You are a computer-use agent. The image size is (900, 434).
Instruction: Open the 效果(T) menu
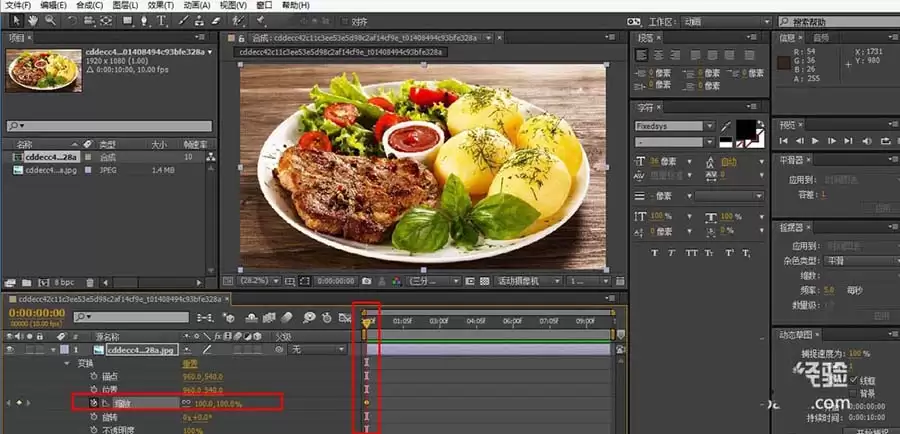161,5
